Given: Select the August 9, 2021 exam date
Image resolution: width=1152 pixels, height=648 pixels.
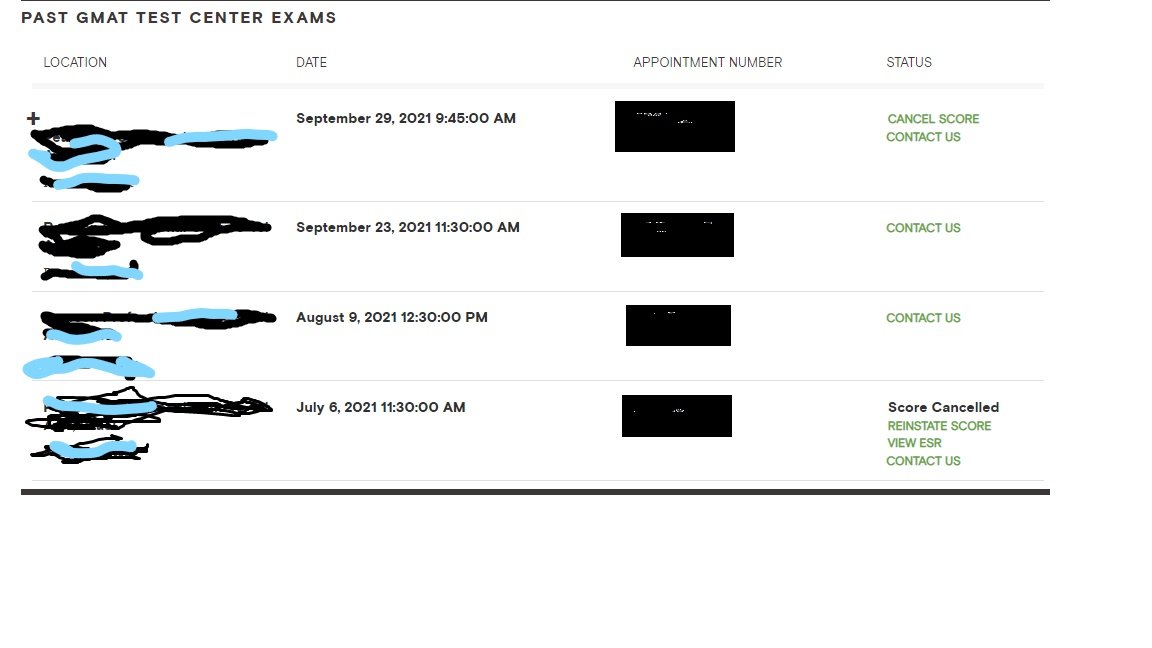Looking at the screenshot, I should point(392,317).
